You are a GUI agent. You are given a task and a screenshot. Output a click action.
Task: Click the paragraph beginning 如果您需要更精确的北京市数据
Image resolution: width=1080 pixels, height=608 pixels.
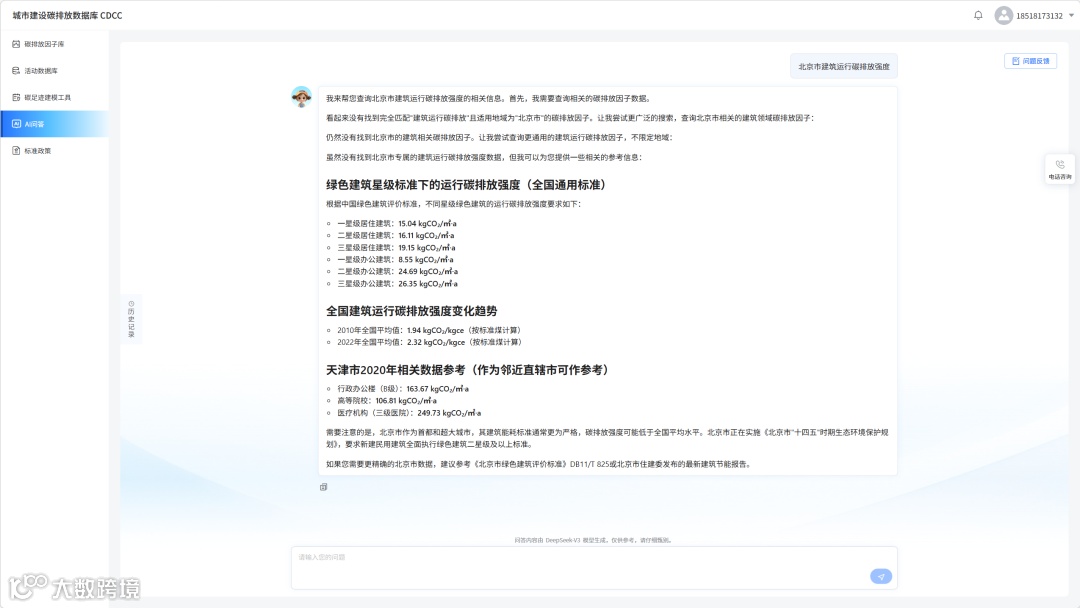pyautogui.click(x=538, y=464)
